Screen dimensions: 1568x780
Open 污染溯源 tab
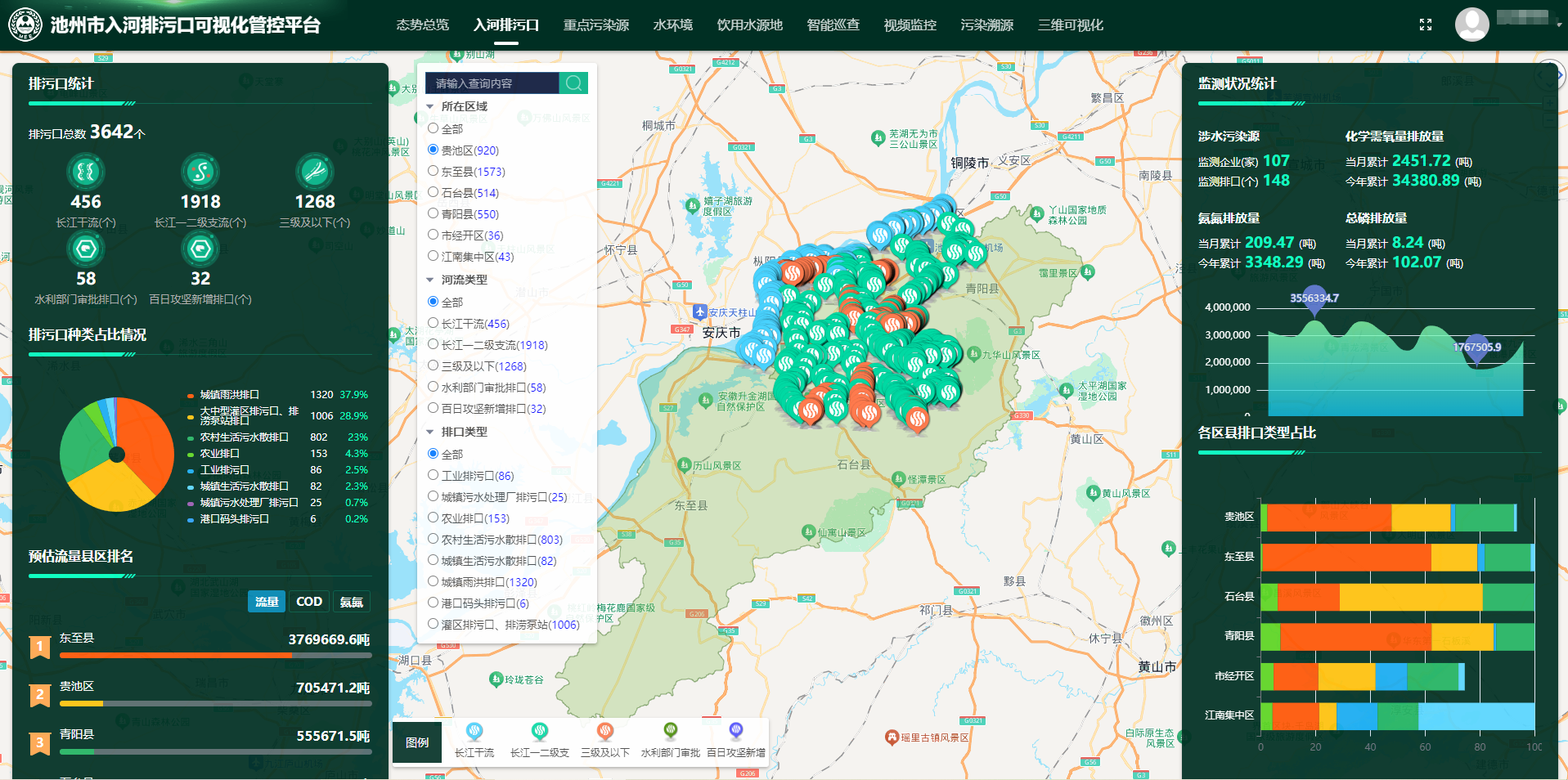[x=987, y=25]
